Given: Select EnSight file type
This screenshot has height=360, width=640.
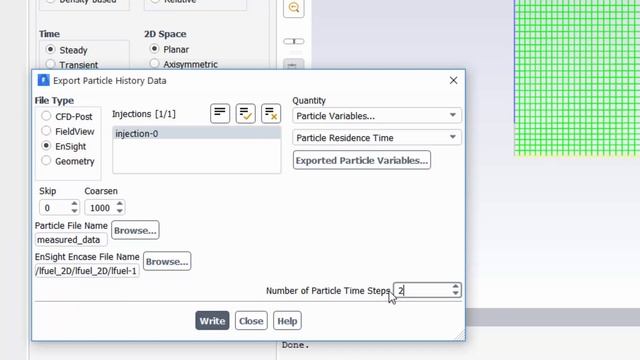Looking at the screenshot, I should tap(46, 146).
